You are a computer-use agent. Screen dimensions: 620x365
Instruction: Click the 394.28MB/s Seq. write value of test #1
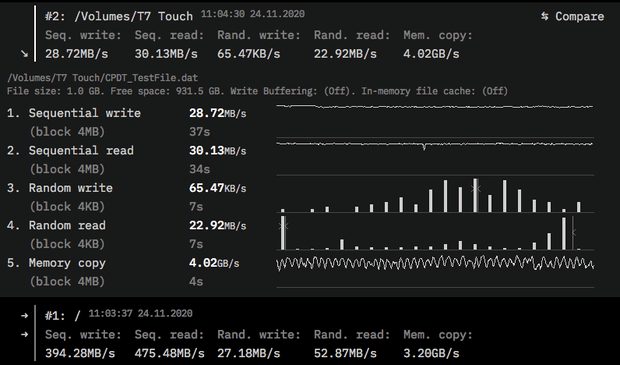(80, 353)
